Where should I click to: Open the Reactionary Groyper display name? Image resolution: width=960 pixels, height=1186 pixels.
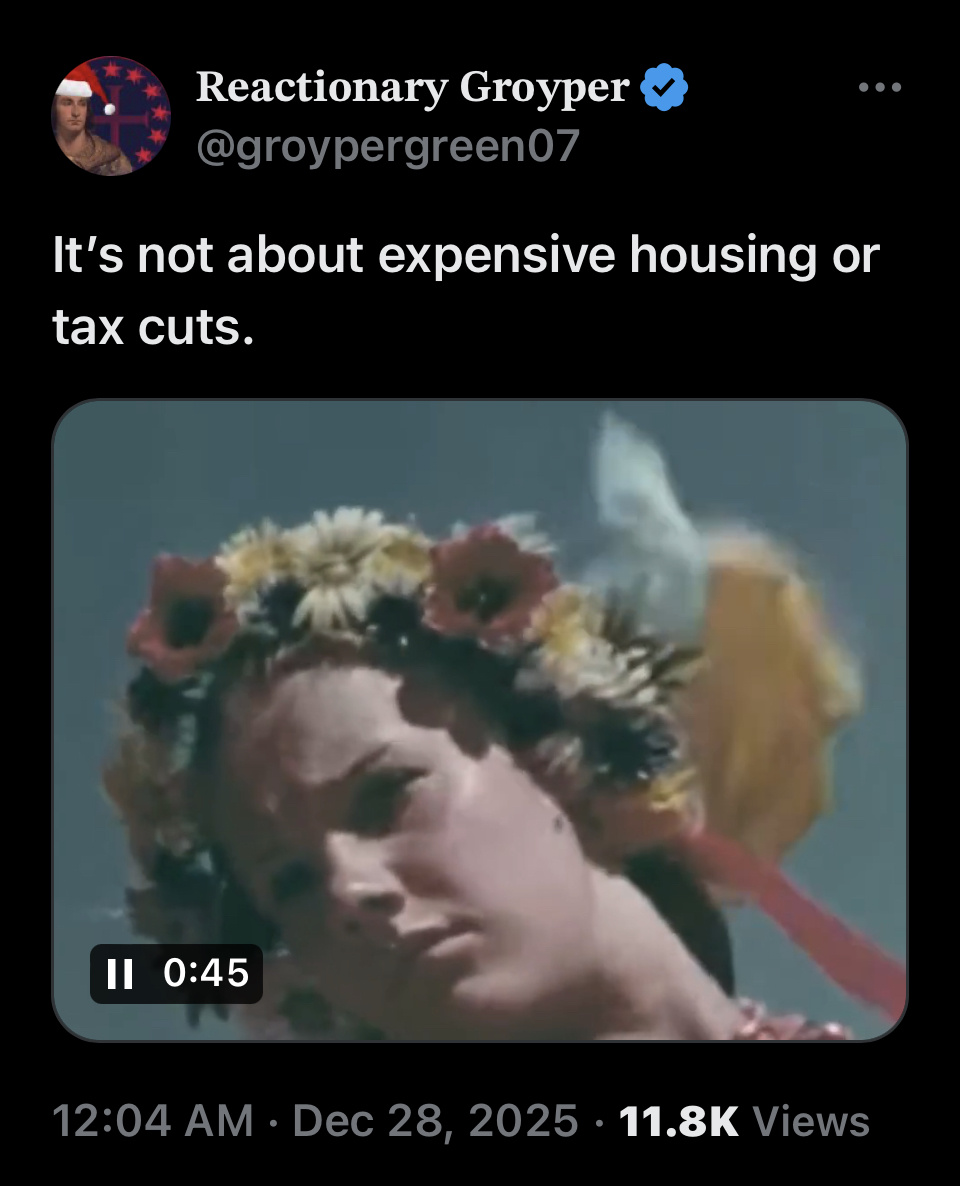(x=412, y=87)
